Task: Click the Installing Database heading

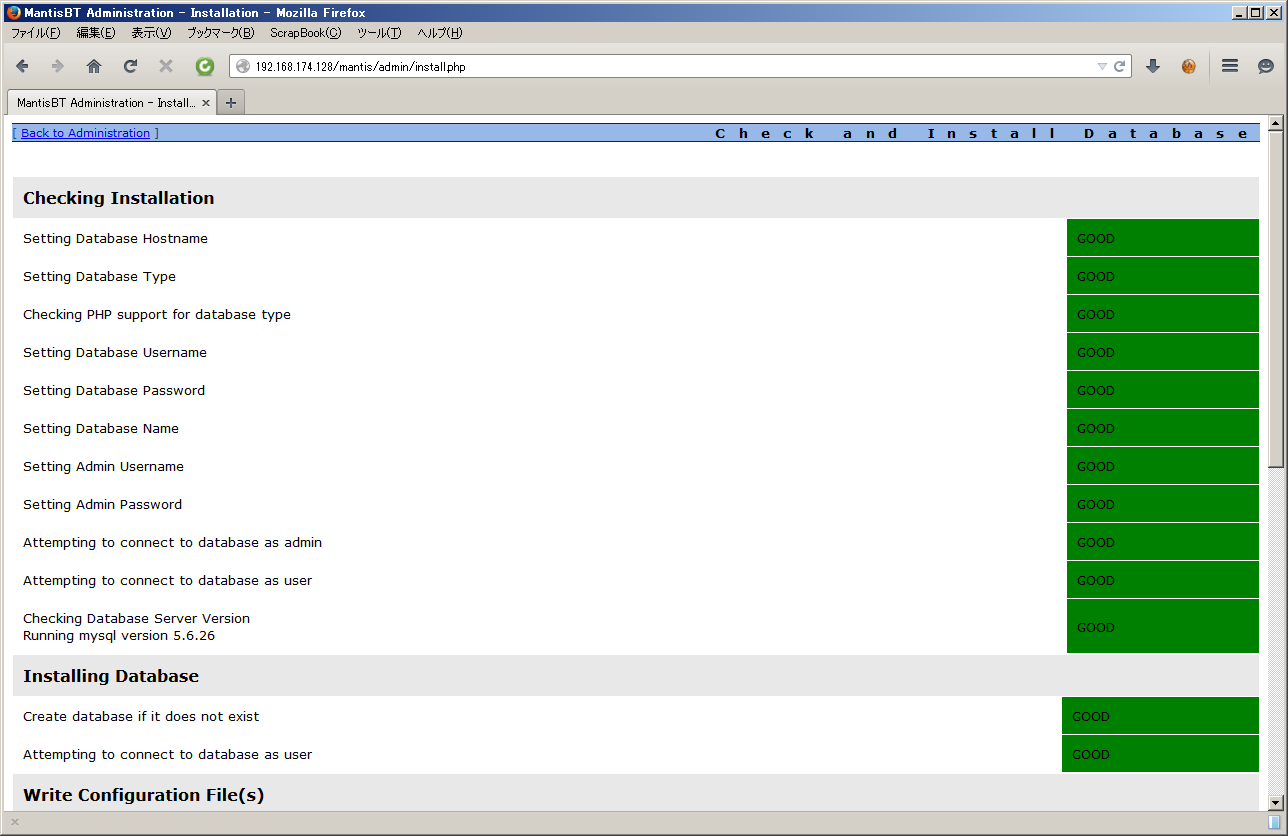Action: pyautogui.click(x=111, y=676)
